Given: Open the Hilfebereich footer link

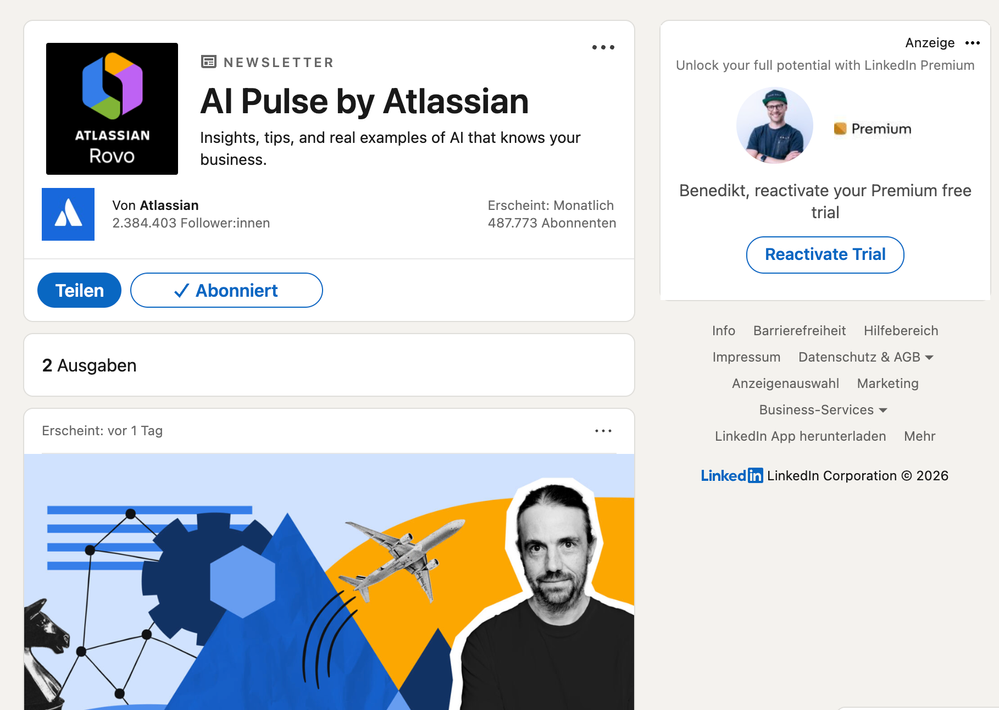Looking at the screenshot, I should click(901, 331).
